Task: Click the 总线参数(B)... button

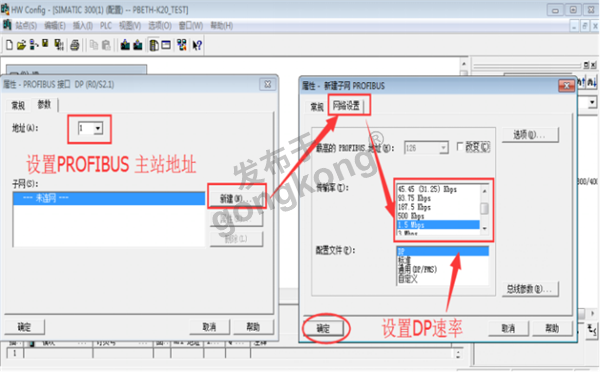Action: (x=530, y=289)
